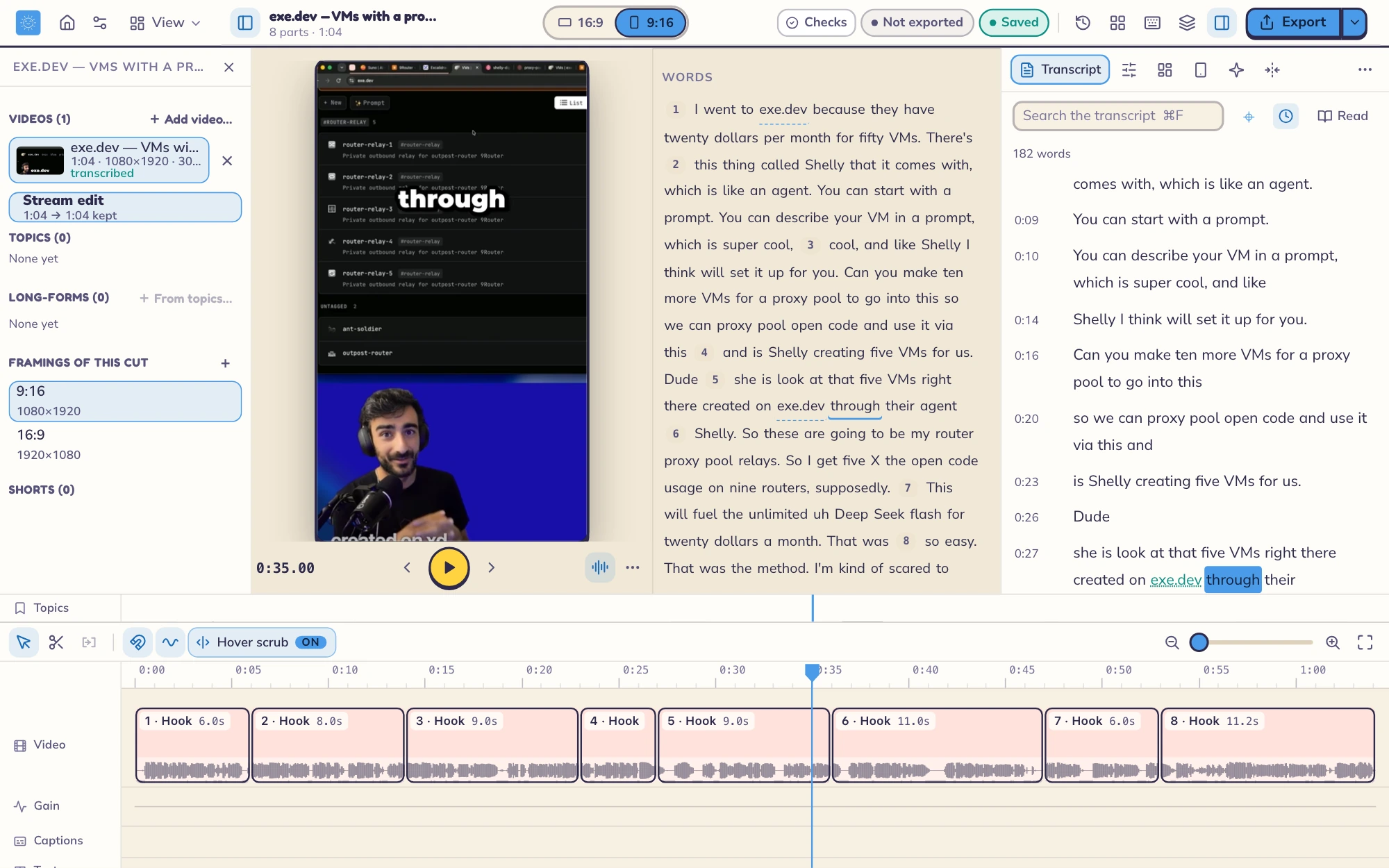The height and width of the screenshot is (868, 1389).
Task: Adjust the timeline zoom slider handle
Action: [1199, 642]
